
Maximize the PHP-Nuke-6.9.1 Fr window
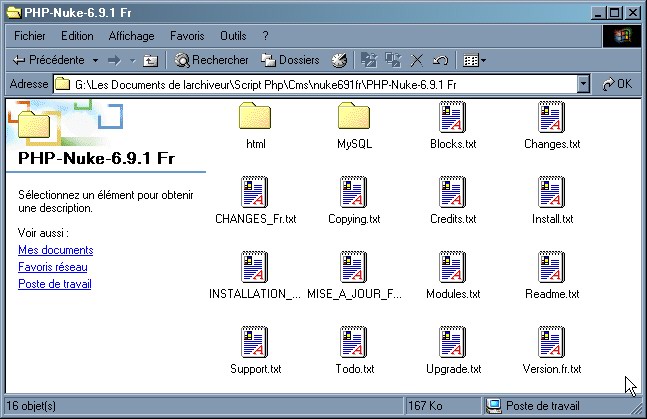615,13
